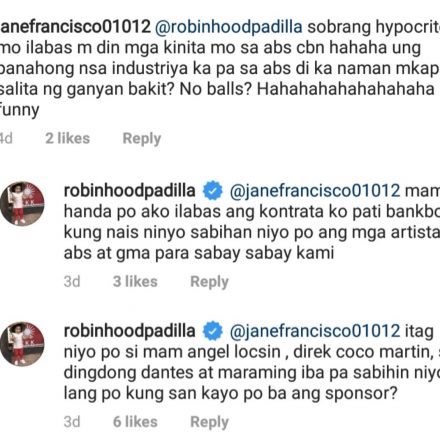Reply to the comment with 3 likes

pyautogui.click(x=209, y=282)
